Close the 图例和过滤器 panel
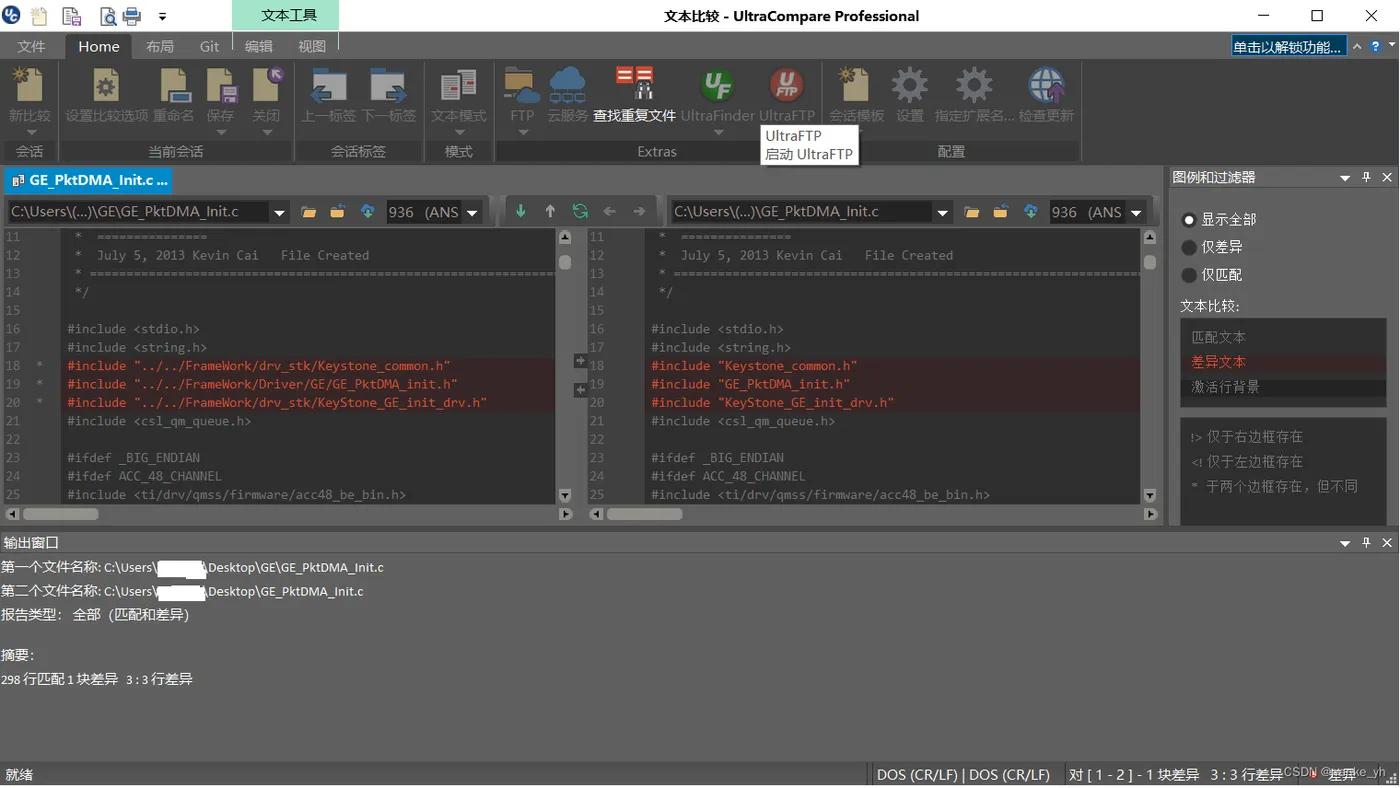Viewport: 1400px width, 788px height. coord(1387,177)
